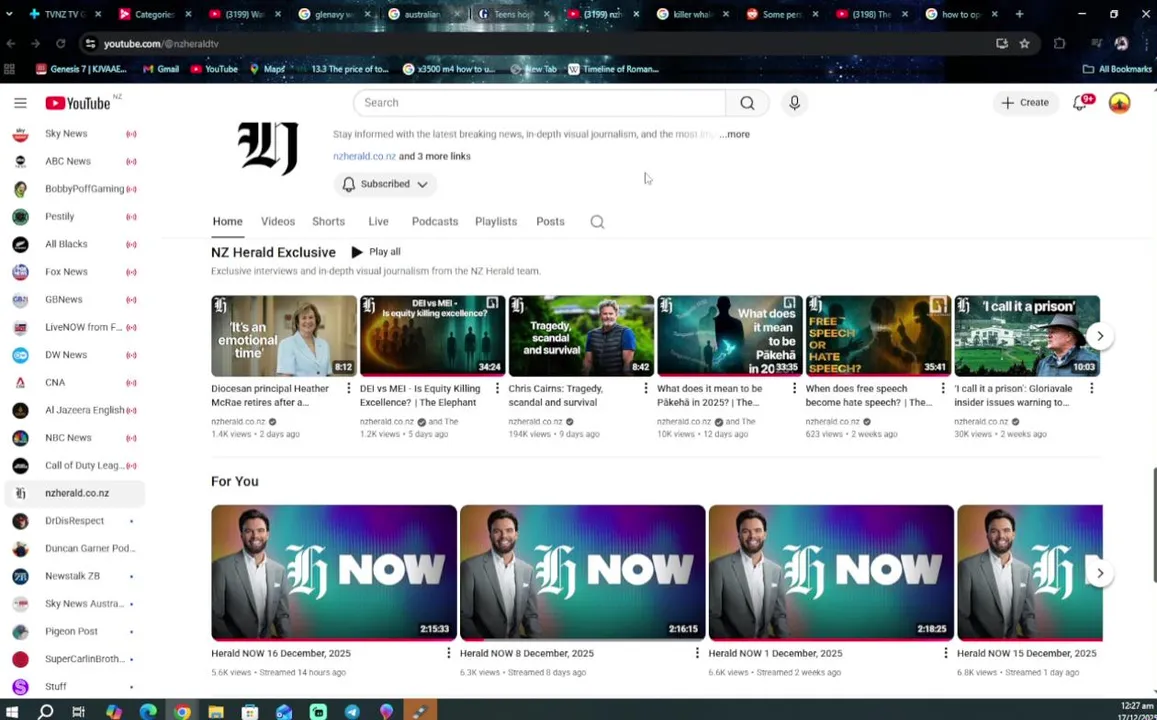Open options for DEI vs MEI video
The height and width of the screenshot is (720, 1157).
(x=497, y=389)
